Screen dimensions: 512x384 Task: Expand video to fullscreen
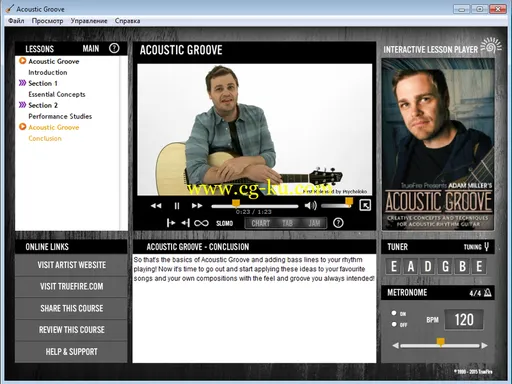pos(365,205)
